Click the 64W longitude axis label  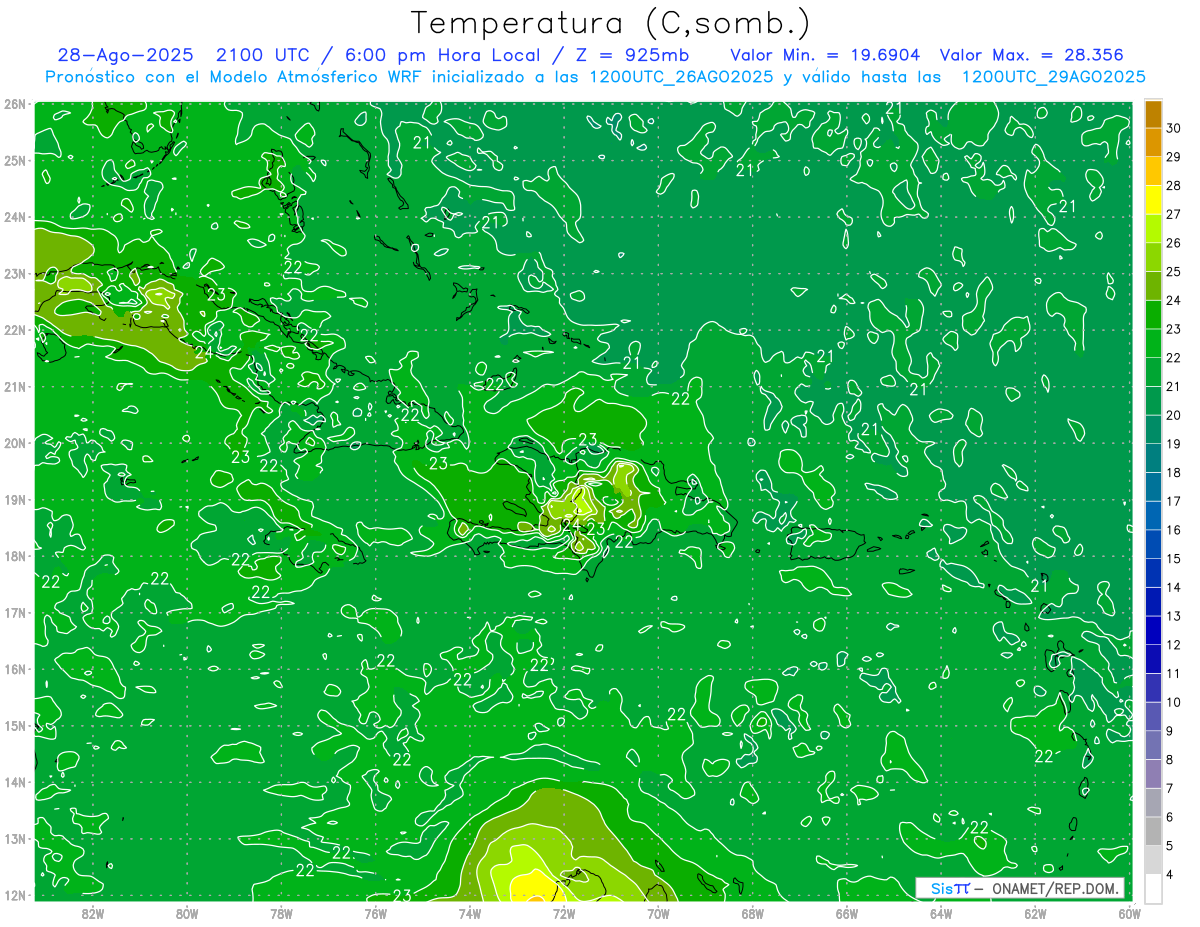pyautogui.click(x=941, y=913)
